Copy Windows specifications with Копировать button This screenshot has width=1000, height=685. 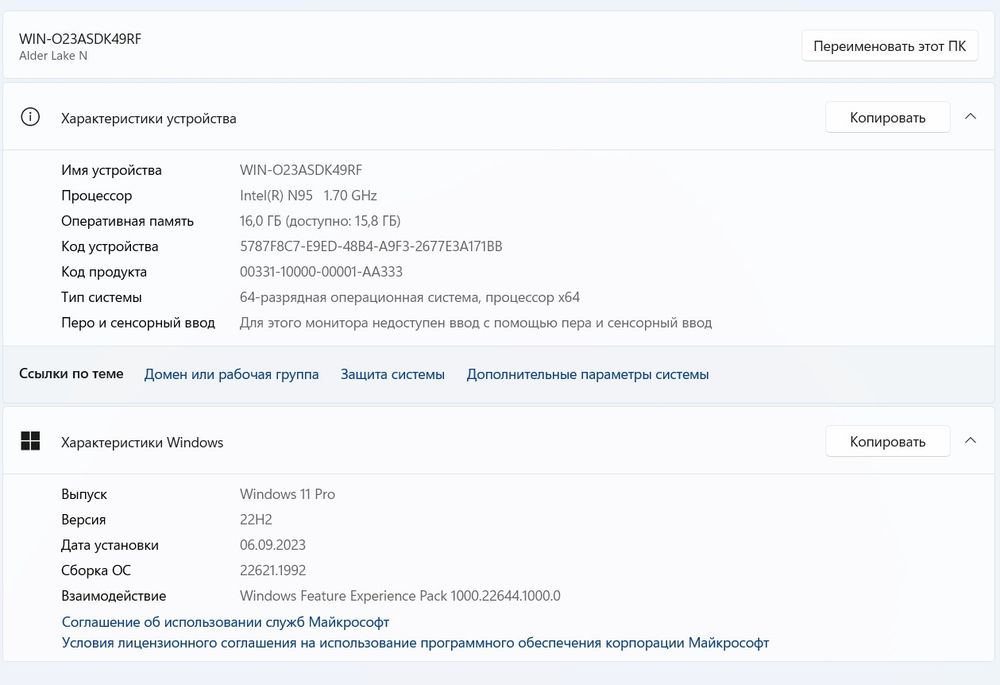coord(887,441)
